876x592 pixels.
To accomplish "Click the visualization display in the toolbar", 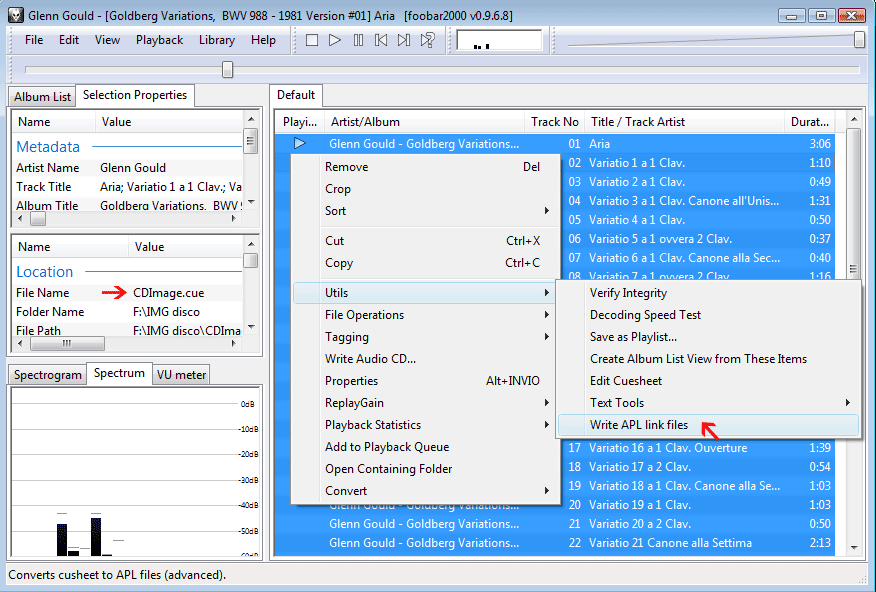I will pos(499,40).
